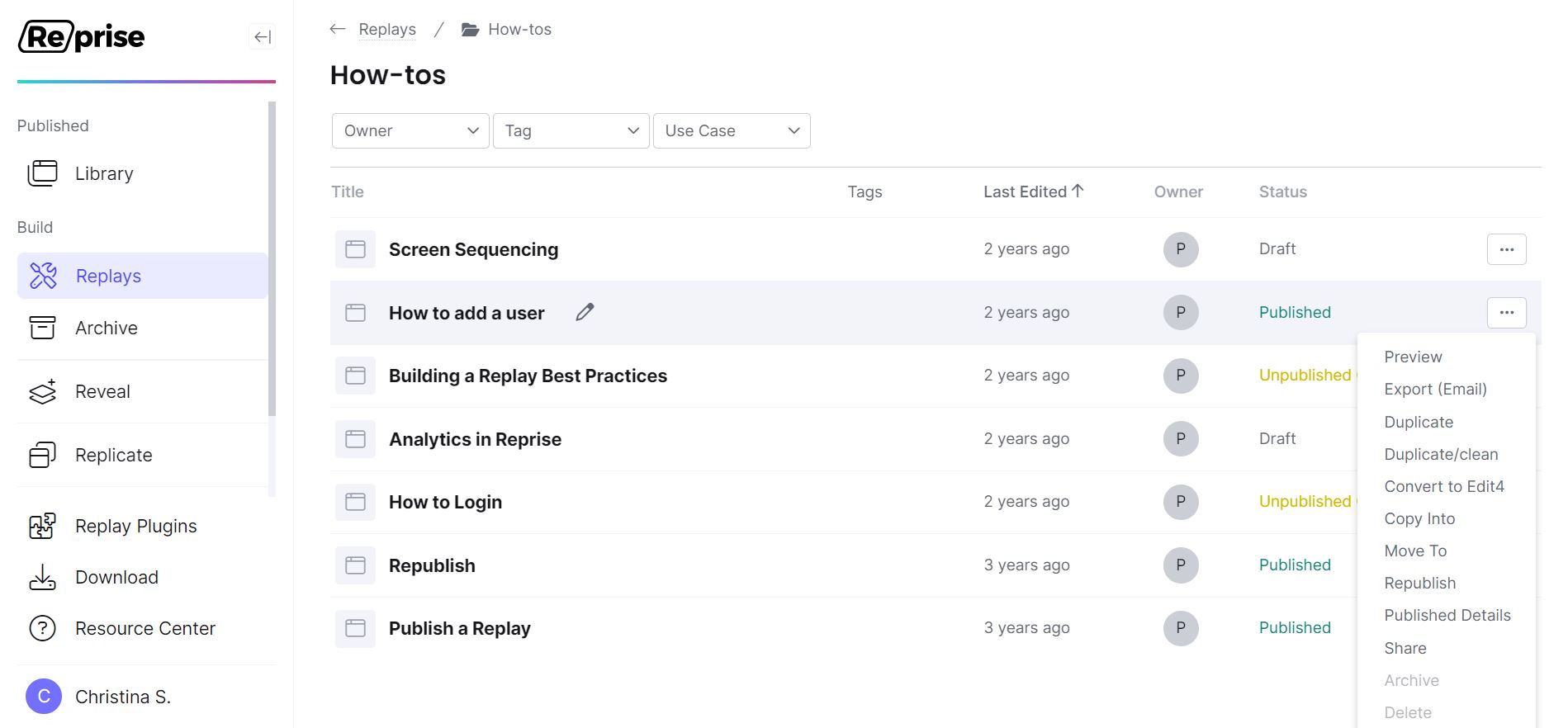
Task: Select Duplicate/clean menu option
Action: coord(1441,454)
